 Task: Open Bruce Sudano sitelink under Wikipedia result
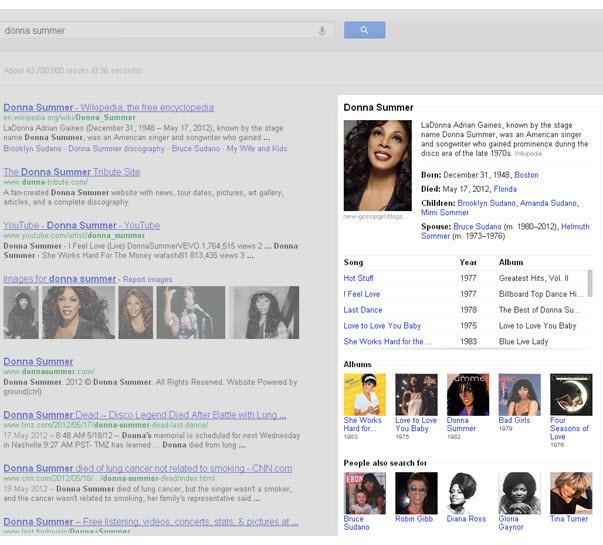[x=196, y=148]
